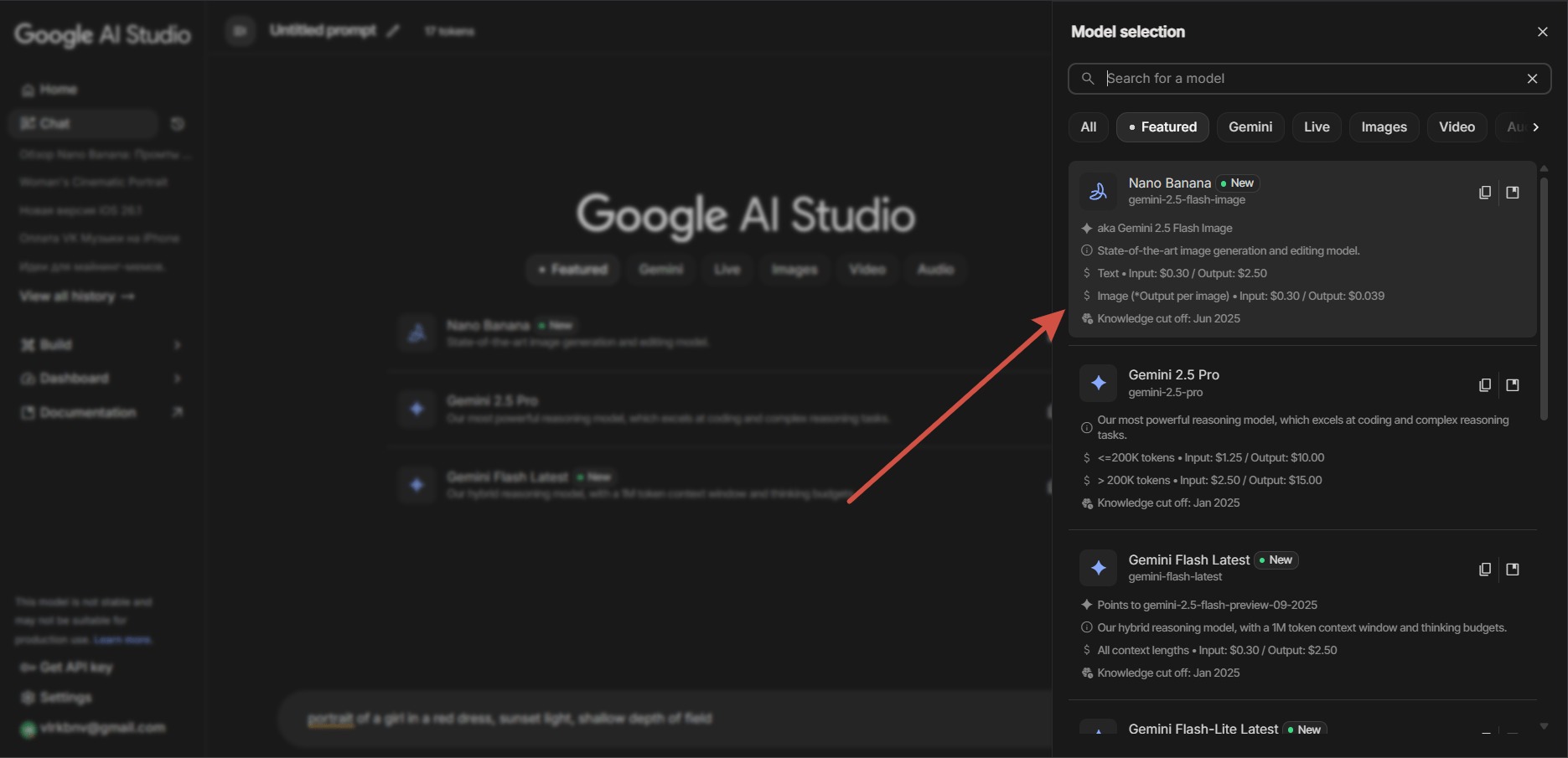Click the Gemini Flash-Lite Latest model name
The image size is (1568, 758).
1203,730
